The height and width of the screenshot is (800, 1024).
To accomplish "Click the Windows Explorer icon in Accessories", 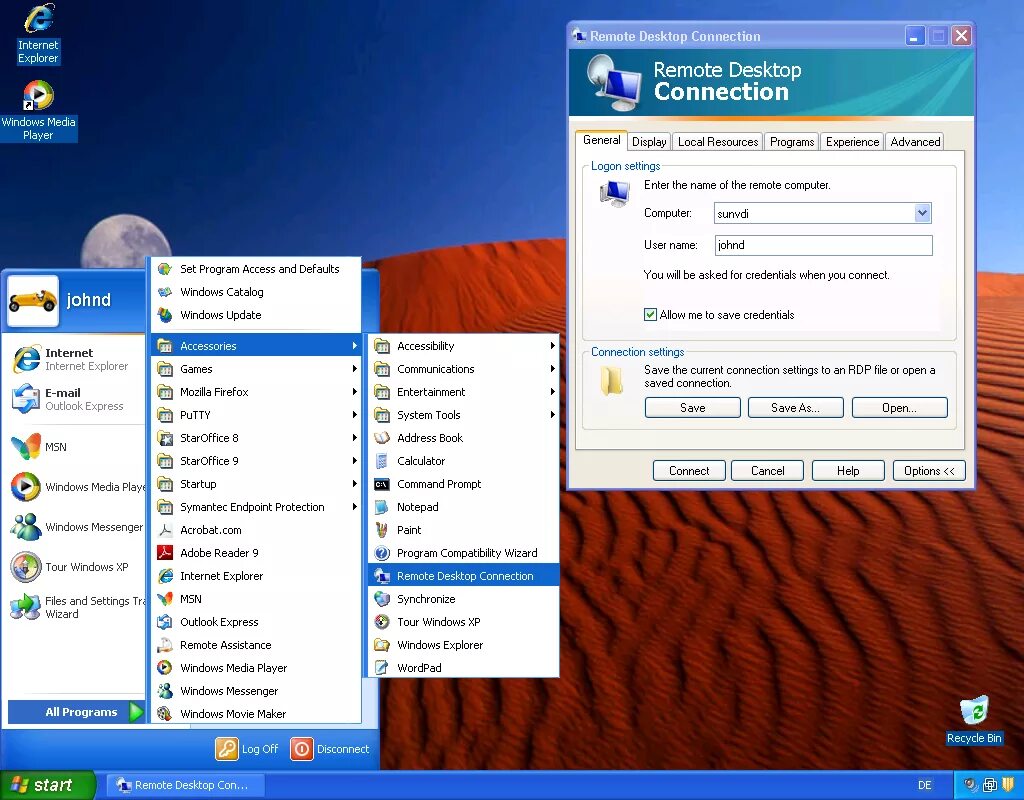I will (382, 645).
